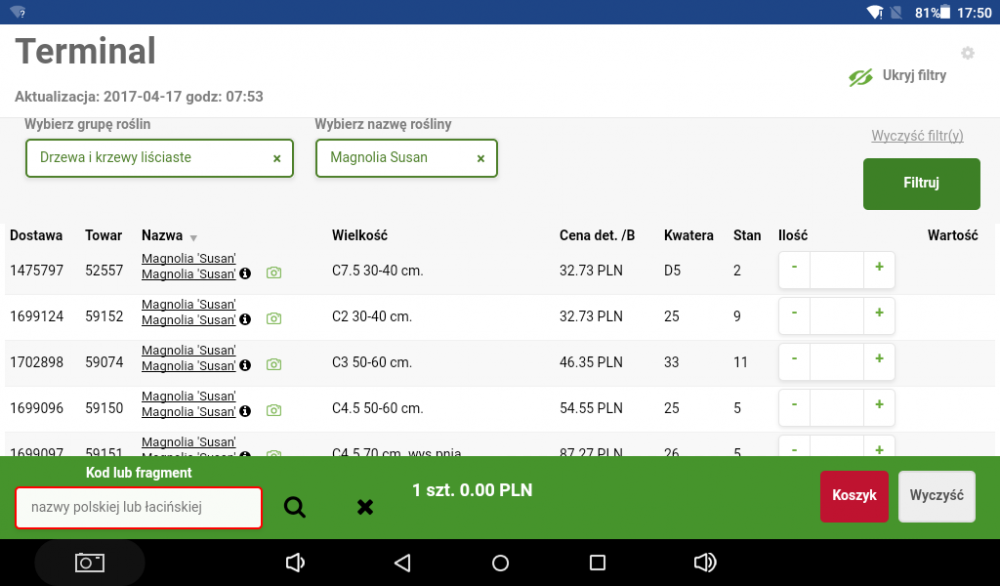Click the magnifier search icon
The width and height of the screenshot is (1000, 586).
(294, 507)
